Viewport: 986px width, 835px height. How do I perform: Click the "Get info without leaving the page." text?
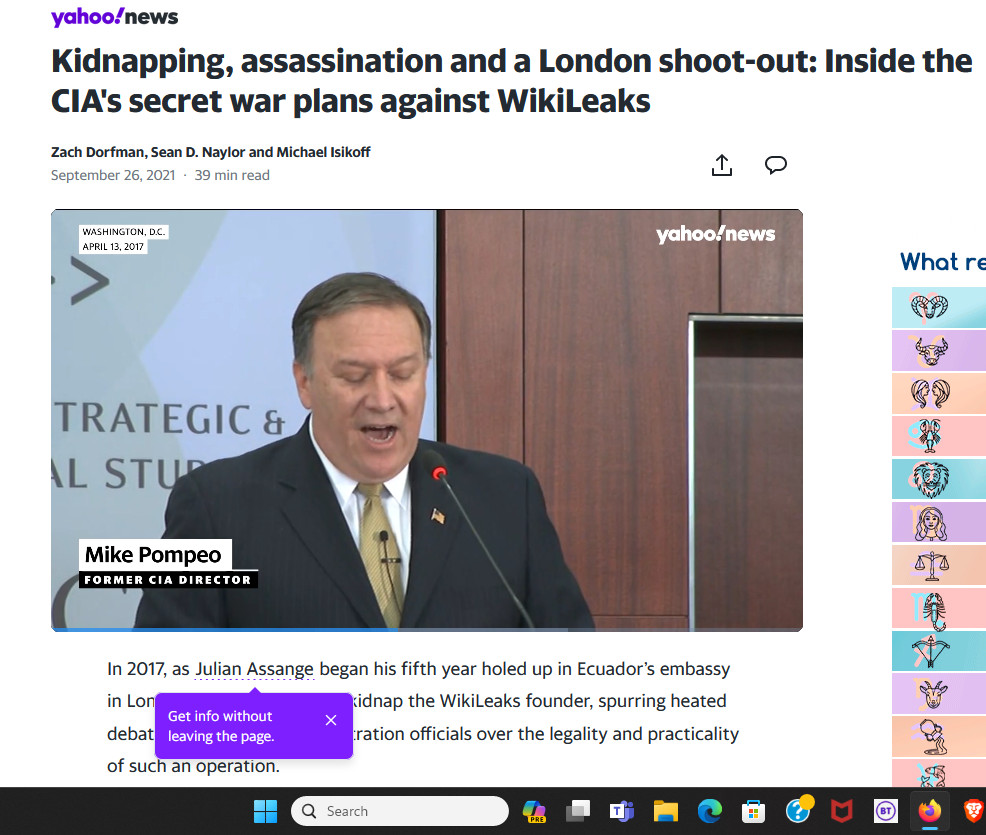pyautogui.click(x=221, y=726)
